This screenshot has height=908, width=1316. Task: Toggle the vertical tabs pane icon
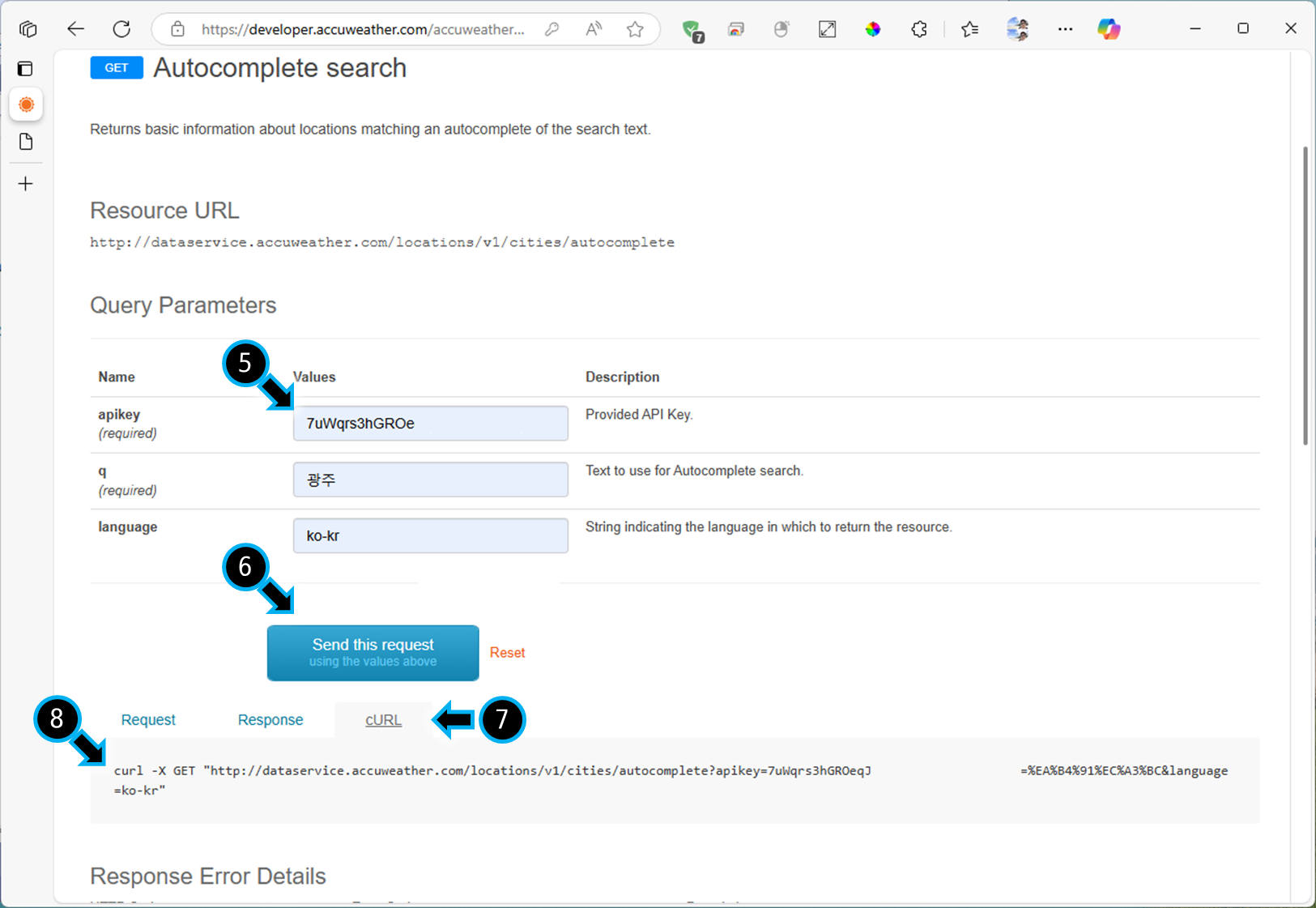tap(26, 69)
